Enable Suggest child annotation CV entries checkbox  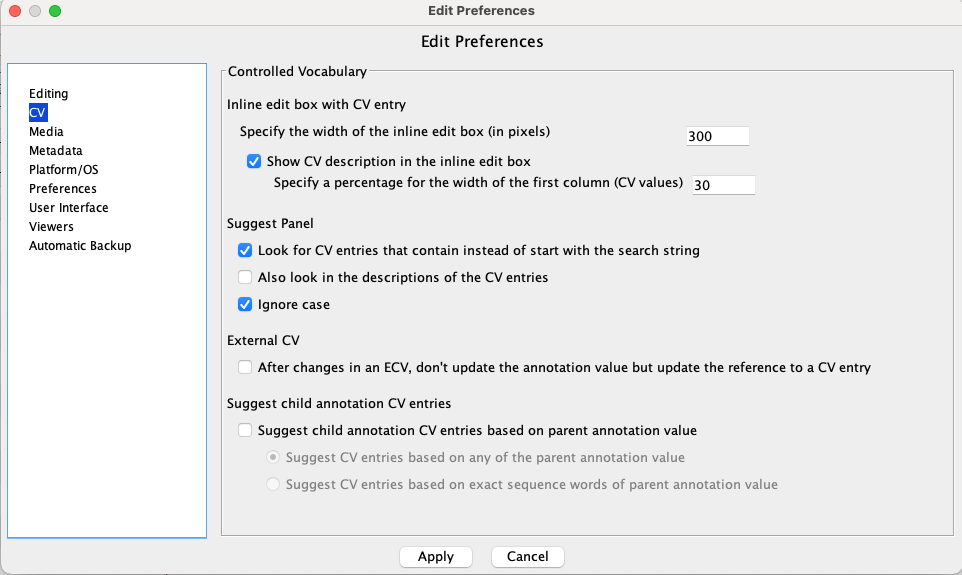click(x=245, y=430)
